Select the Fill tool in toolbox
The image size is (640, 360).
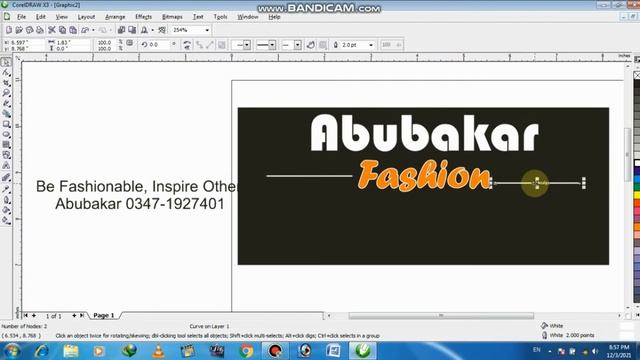click(x=6, y=210)
